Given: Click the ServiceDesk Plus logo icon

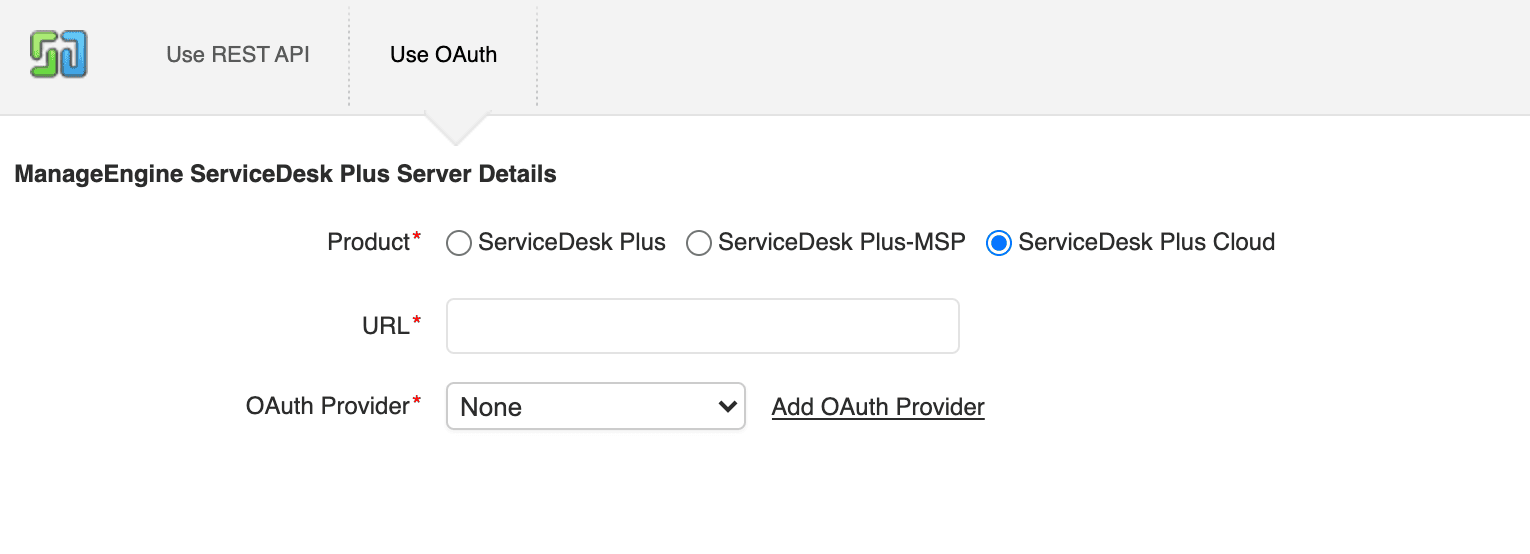Looking at the screenshot, I should click(58, 54).
